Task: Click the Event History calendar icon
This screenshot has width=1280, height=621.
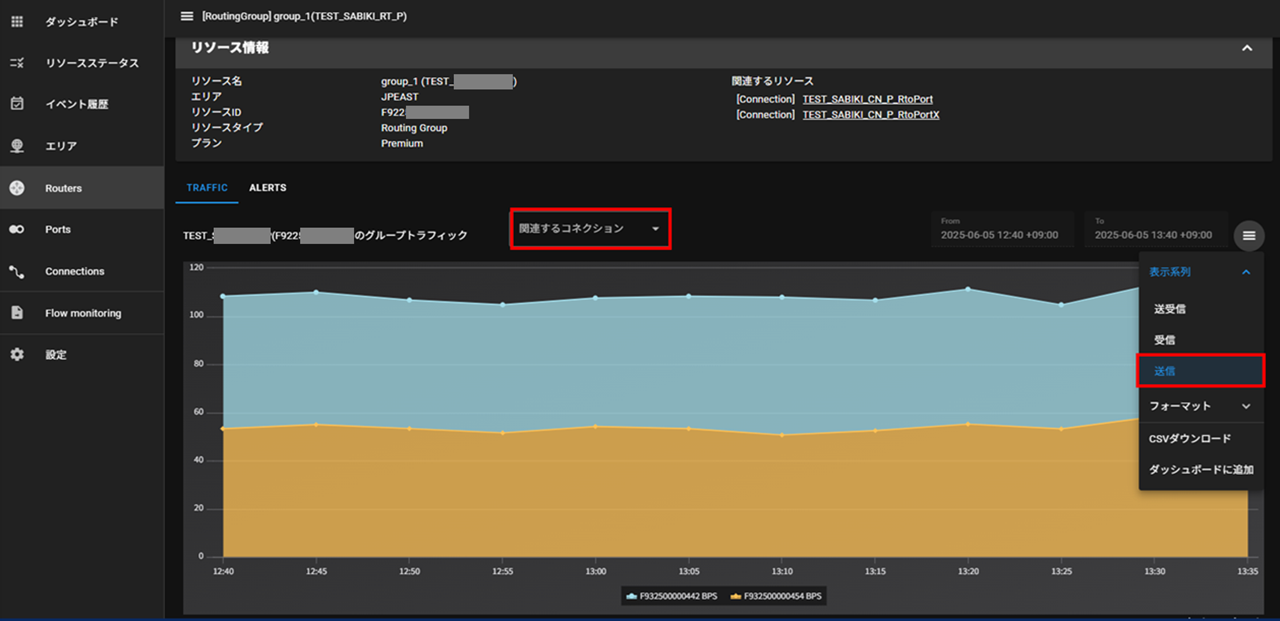Action: click(x=17, y=104)
